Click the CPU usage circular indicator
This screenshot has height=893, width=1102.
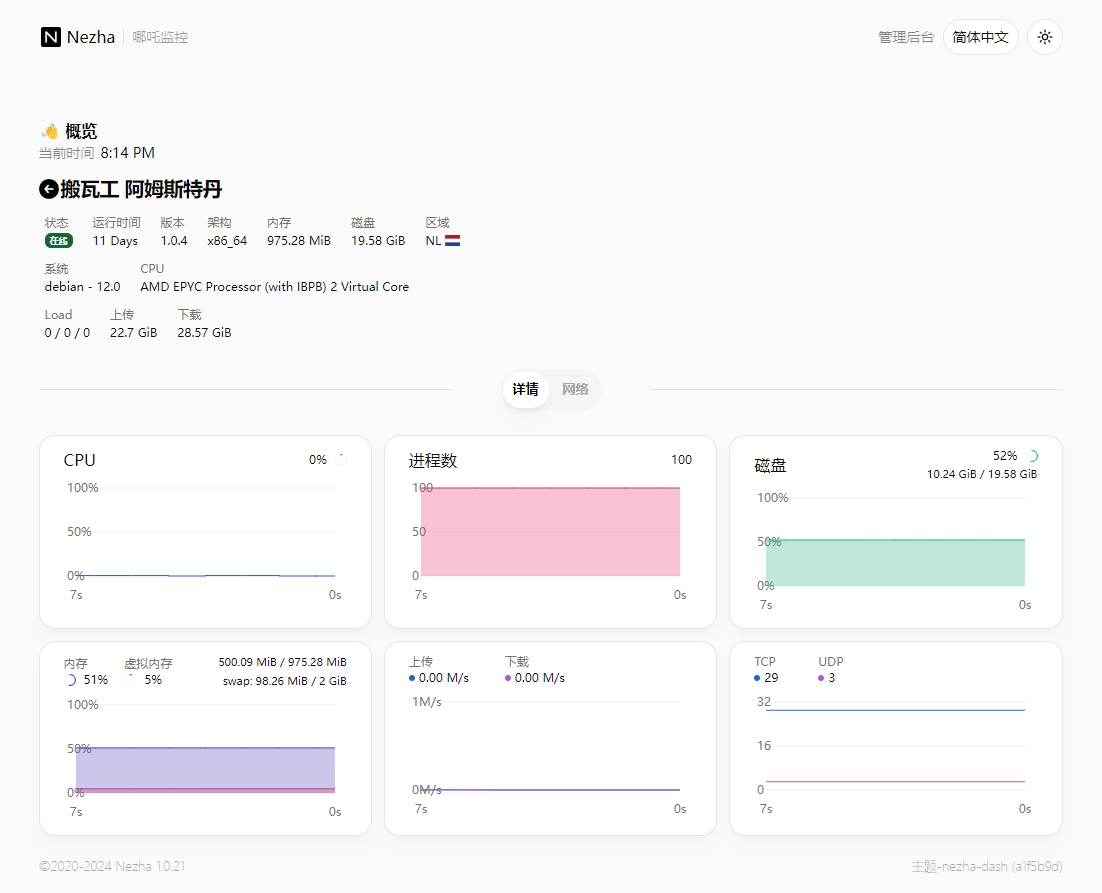pos(340,460)
